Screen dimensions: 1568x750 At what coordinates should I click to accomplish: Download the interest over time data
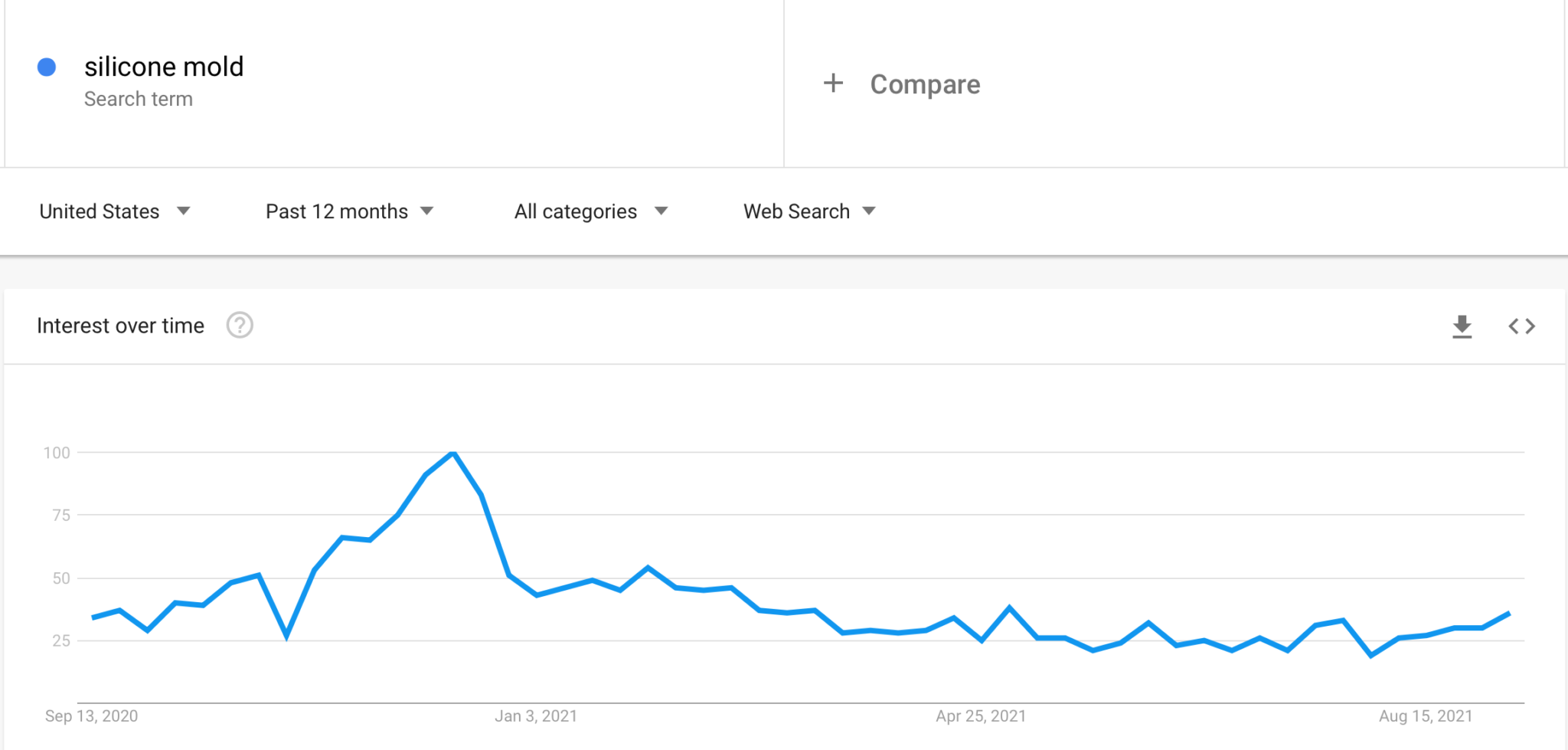1462,326
